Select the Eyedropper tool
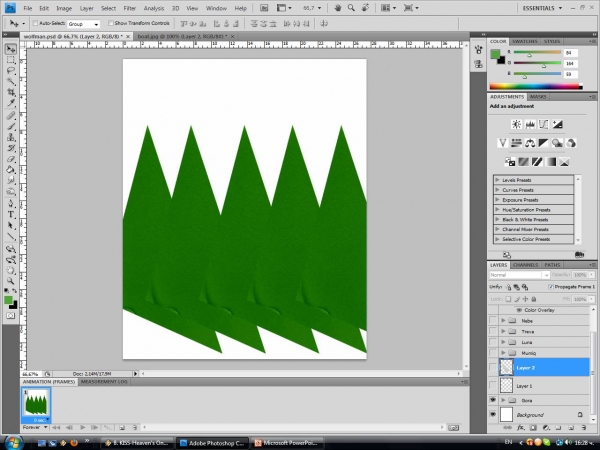The width and height of the screenshot is (600, 450). (11, 103)
